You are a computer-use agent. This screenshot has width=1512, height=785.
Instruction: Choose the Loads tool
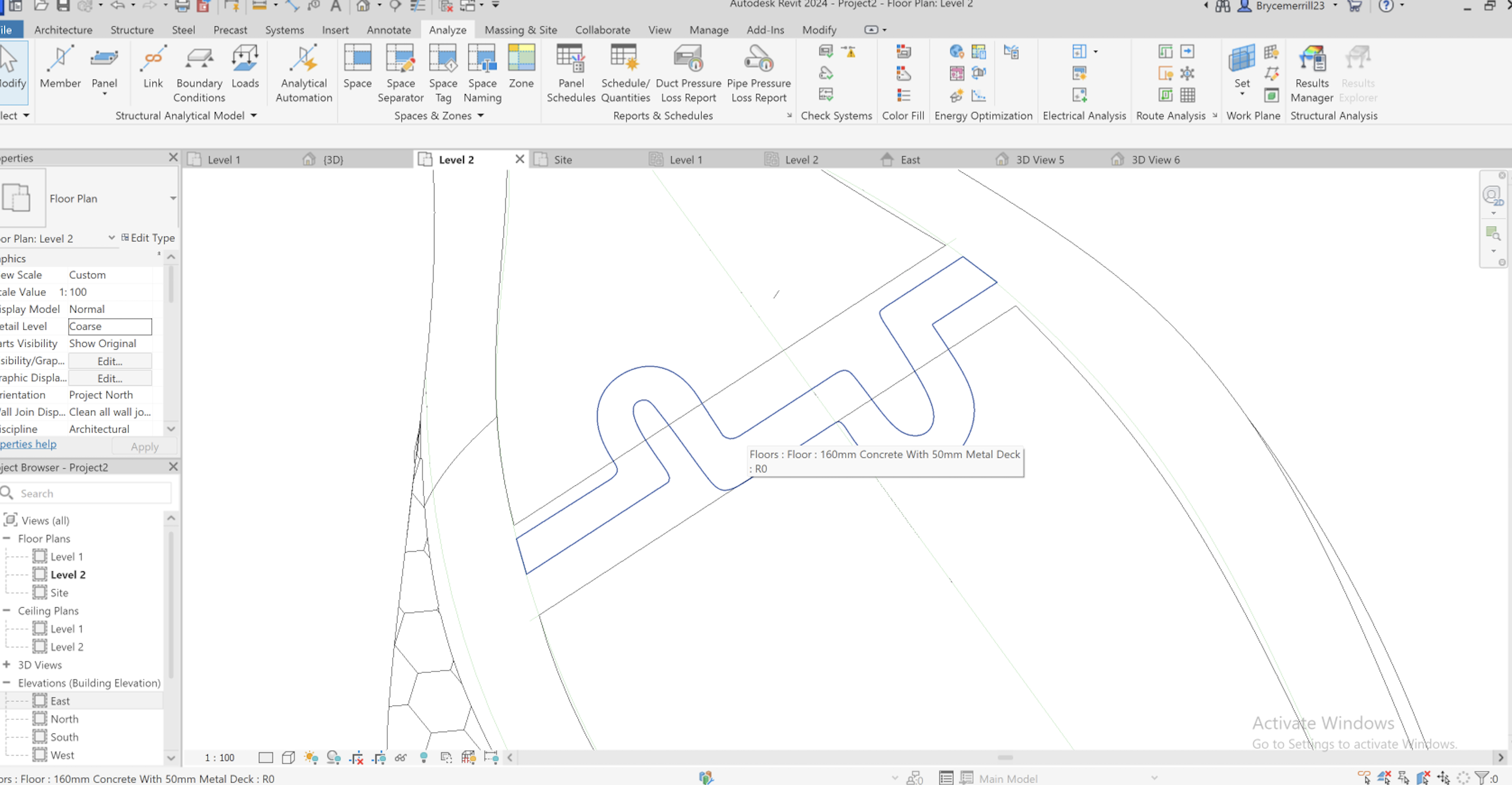click(245, 67)
